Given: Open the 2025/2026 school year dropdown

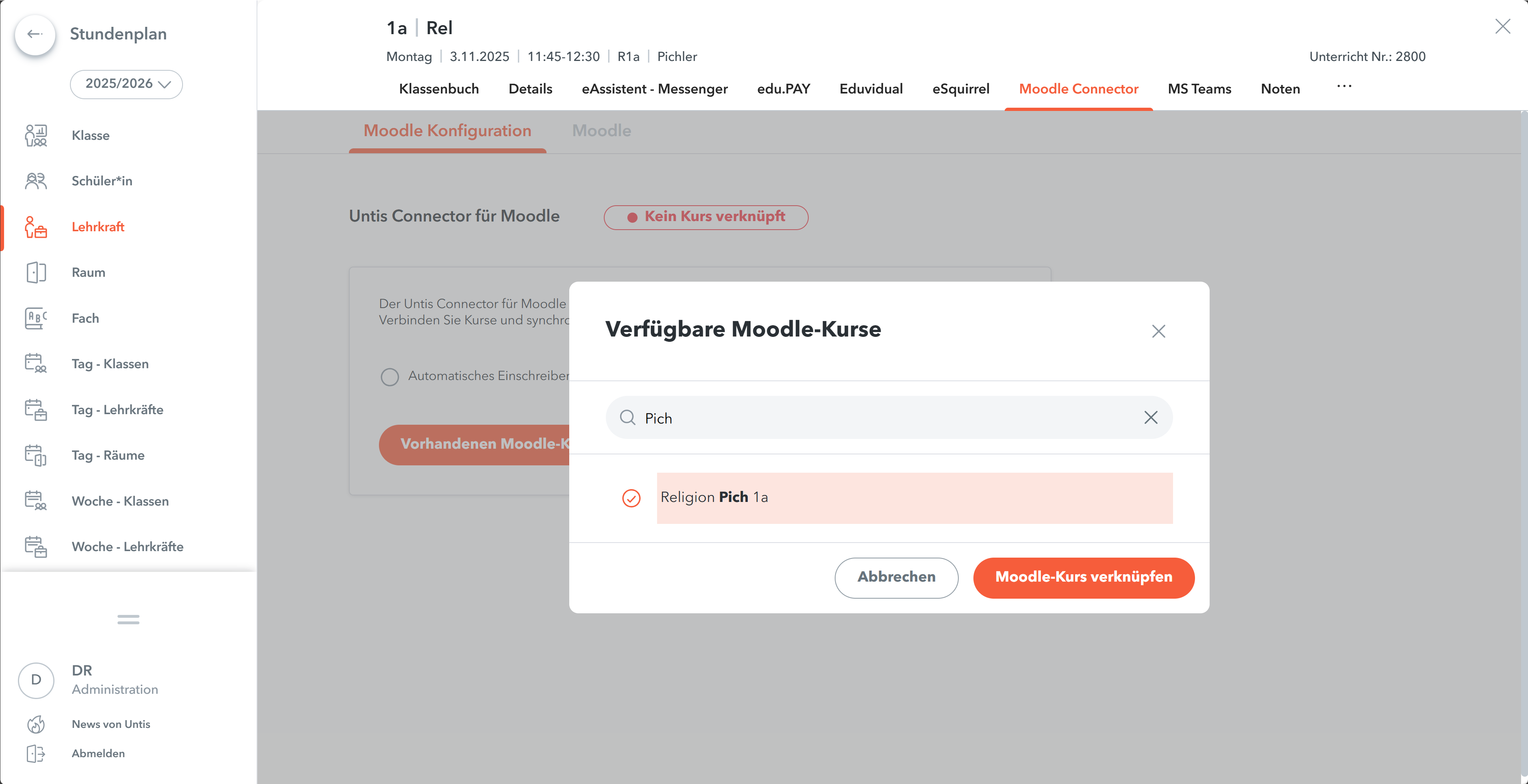Looking at the screenshot, I should (126, 84).
